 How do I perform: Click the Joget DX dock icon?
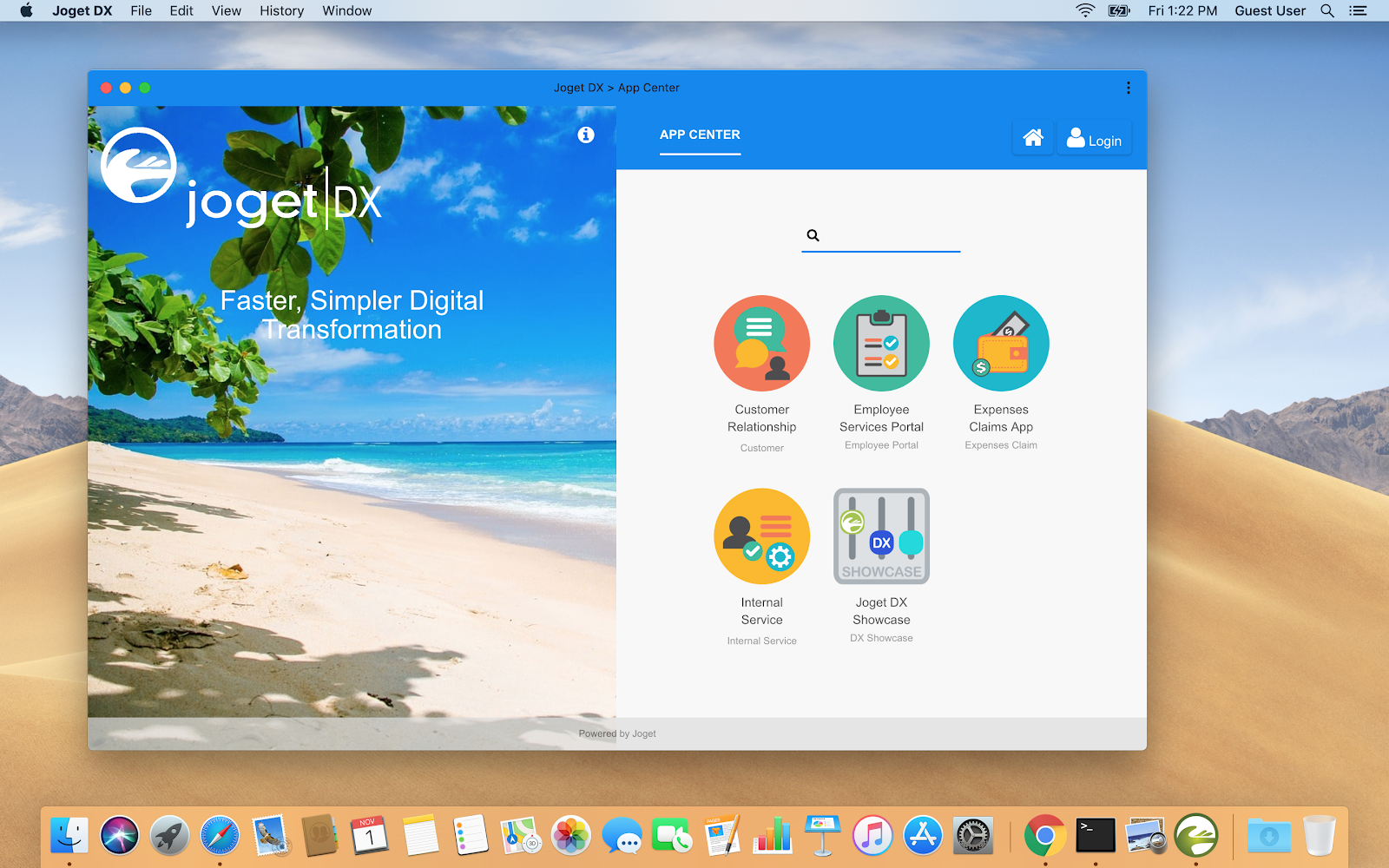pos(1196,836)
